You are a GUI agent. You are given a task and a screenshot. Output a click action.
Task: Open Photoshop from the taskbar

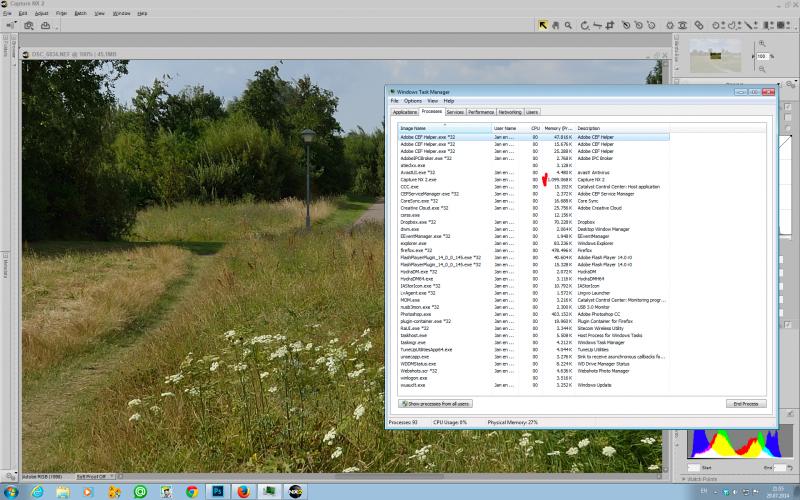click(218, 491)
